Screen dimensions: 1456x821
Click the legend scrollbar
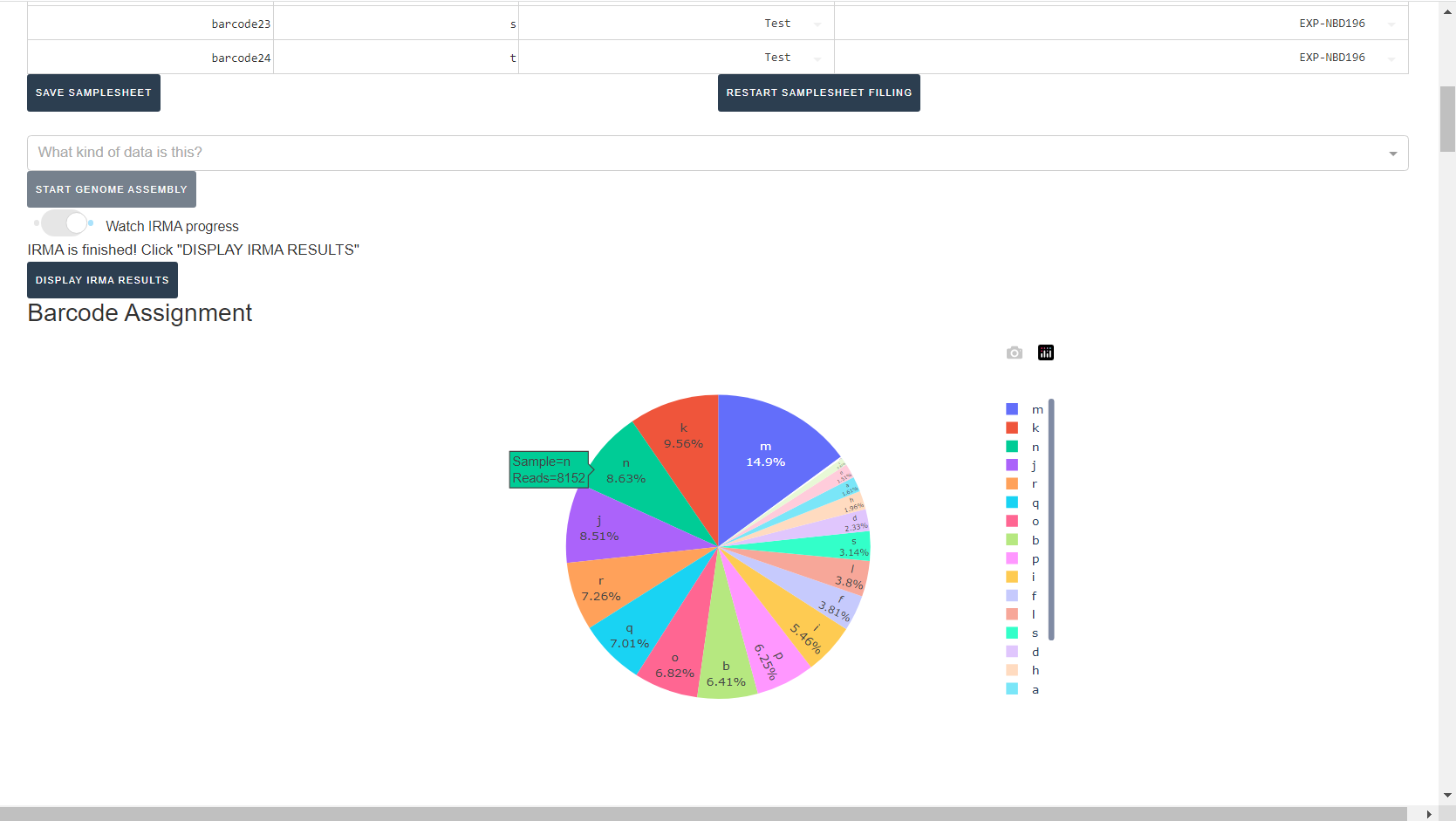tap(1051, 519)
